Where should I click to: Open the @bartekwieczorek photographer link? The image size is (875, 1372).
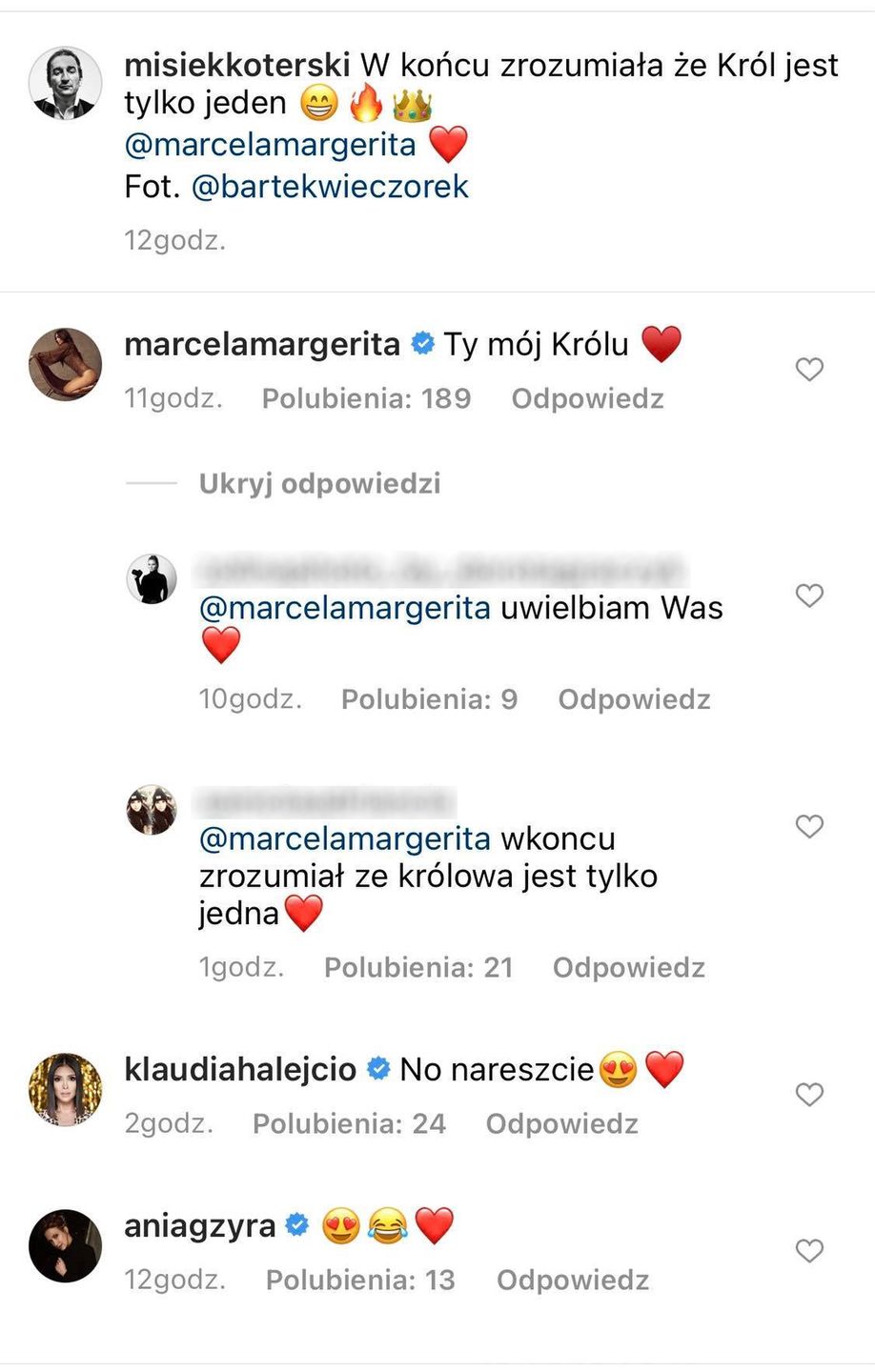(330, 186)
